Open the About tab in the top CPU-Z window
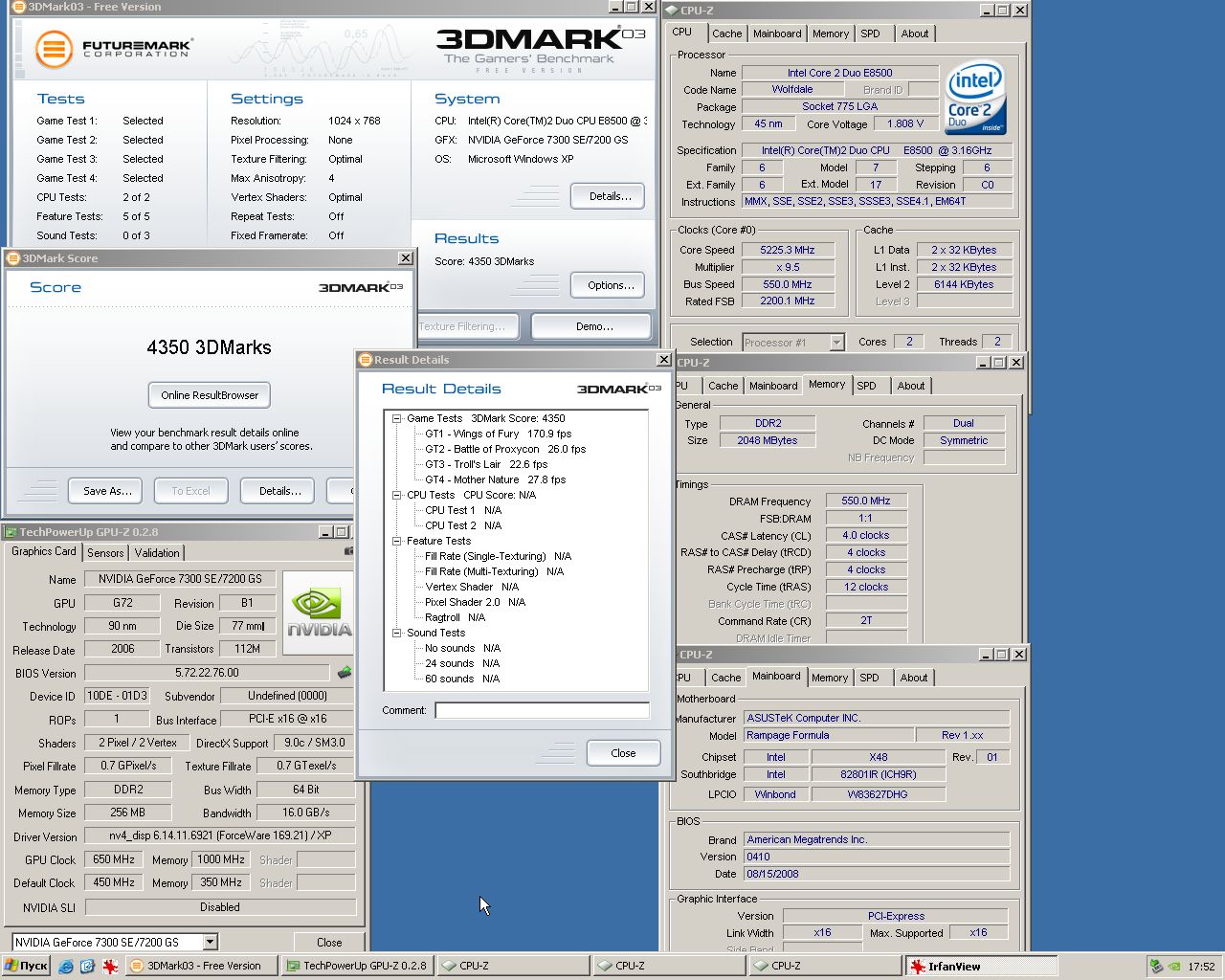Screen dimensions: 1225x980 coord(915,33)
